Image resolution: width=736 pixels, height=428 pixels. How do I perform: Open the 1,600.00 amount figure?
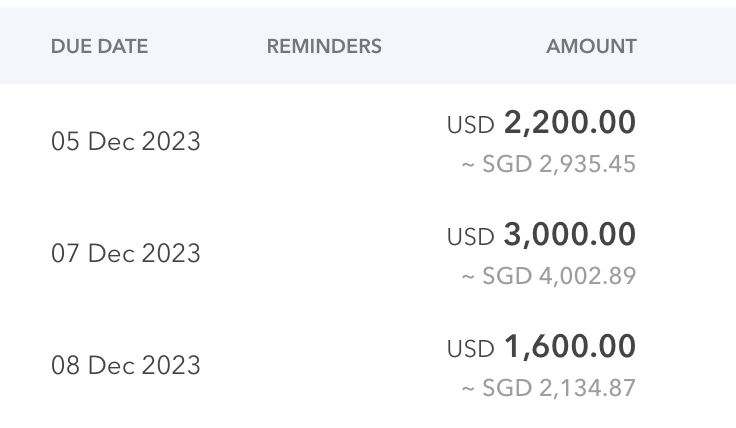point(570,348)
